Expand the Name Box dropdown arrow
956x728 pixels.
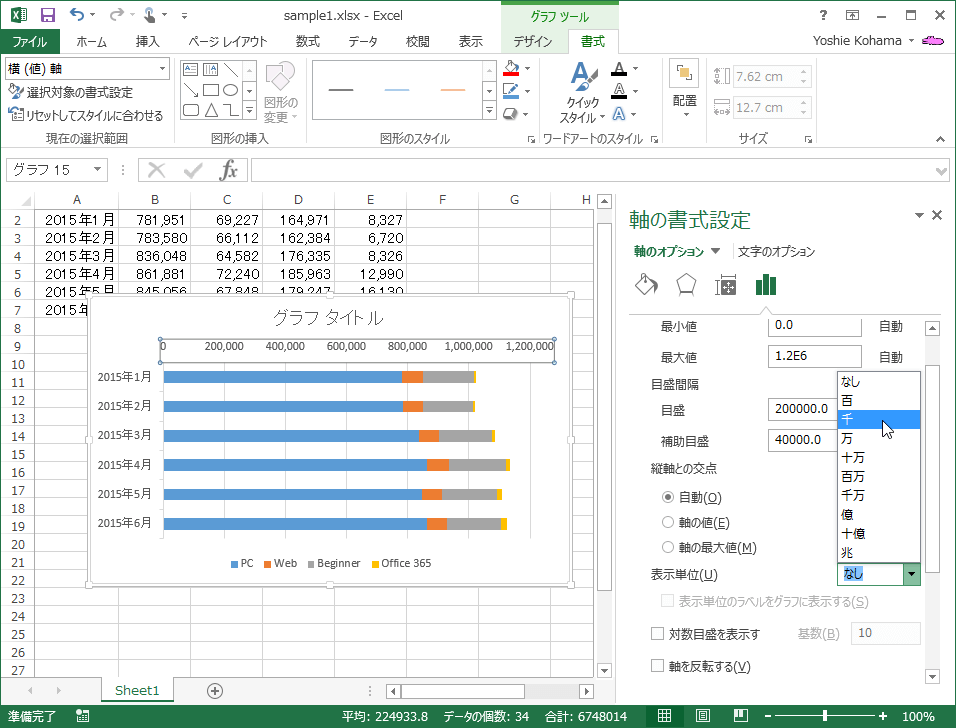[x=97, y=169]
